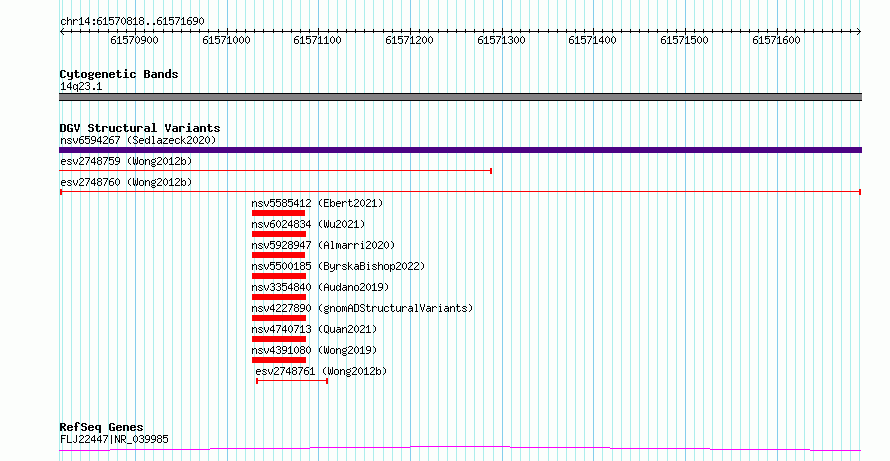Select red bar under nsv5928947
The height and width of the screenshot is (461, 890).
pos(279,255)
